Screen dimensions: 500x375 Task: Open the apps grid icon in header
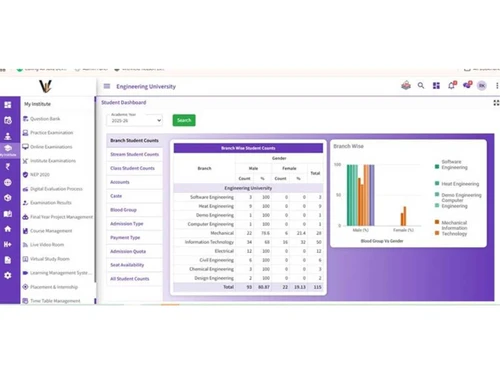click(436, 86)
